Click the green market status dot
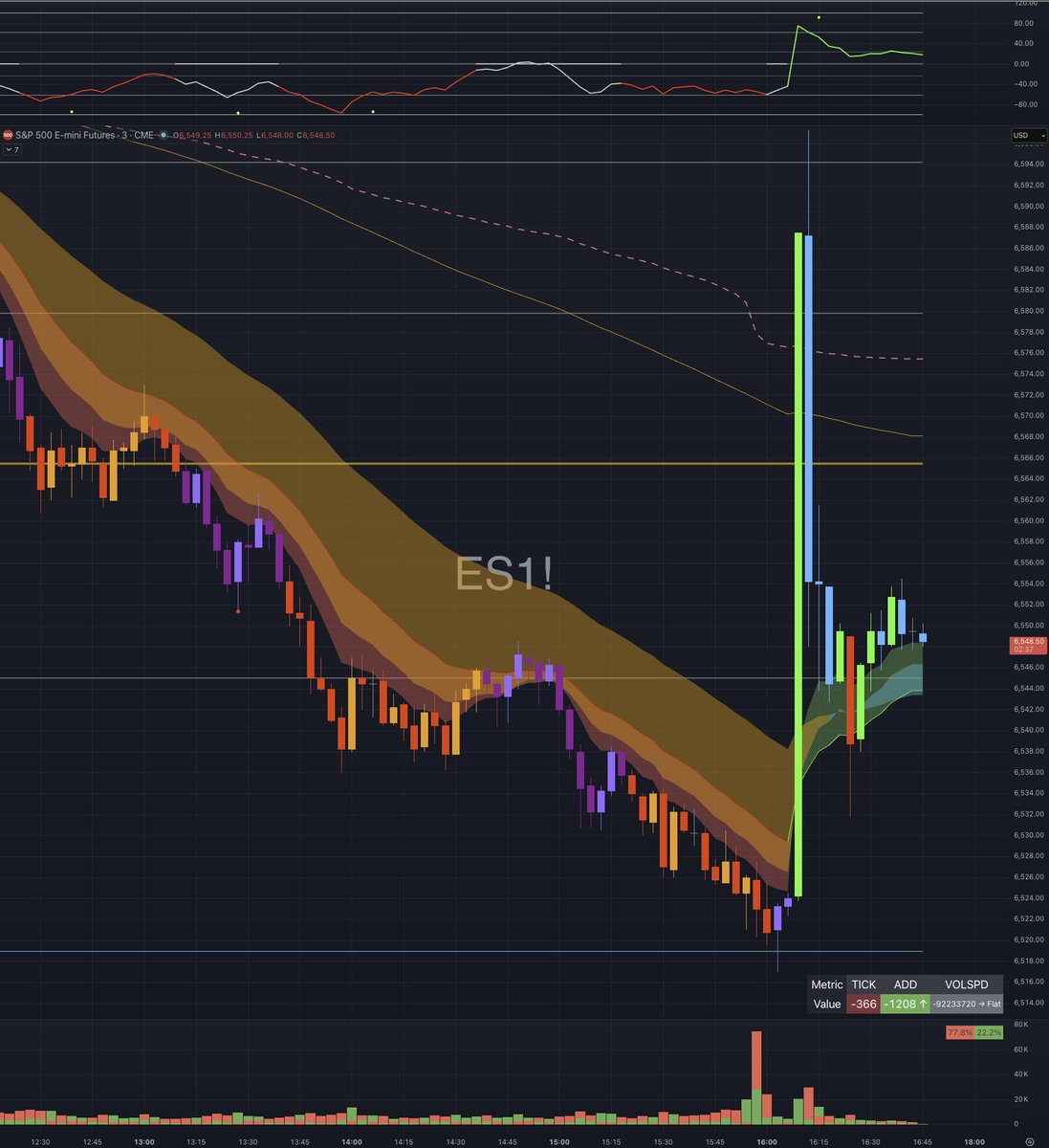Screen dimensions: 1049x1148 (x=164, y=135)
